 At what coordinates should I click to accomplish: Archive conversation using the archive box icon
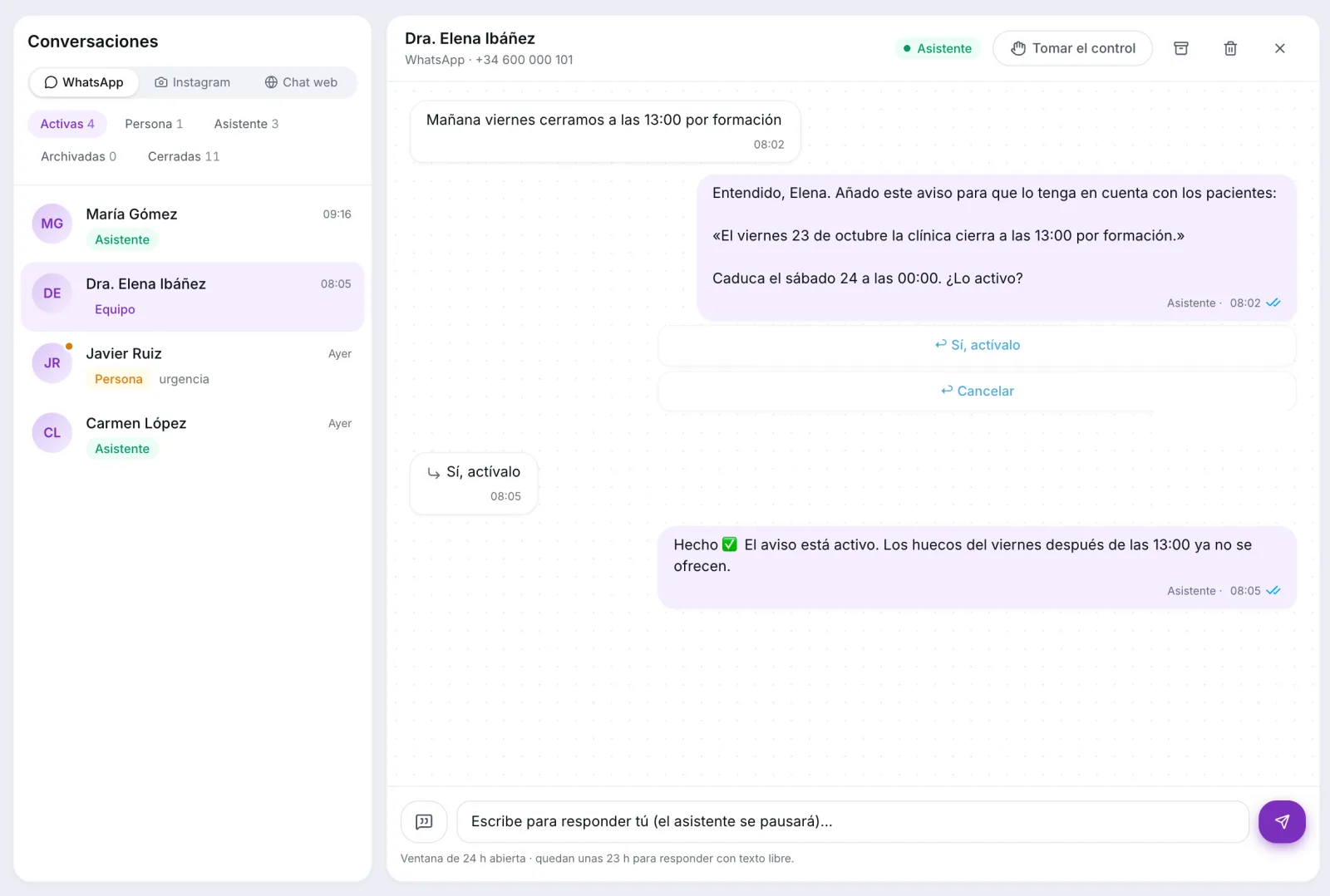coord(1180,48)
